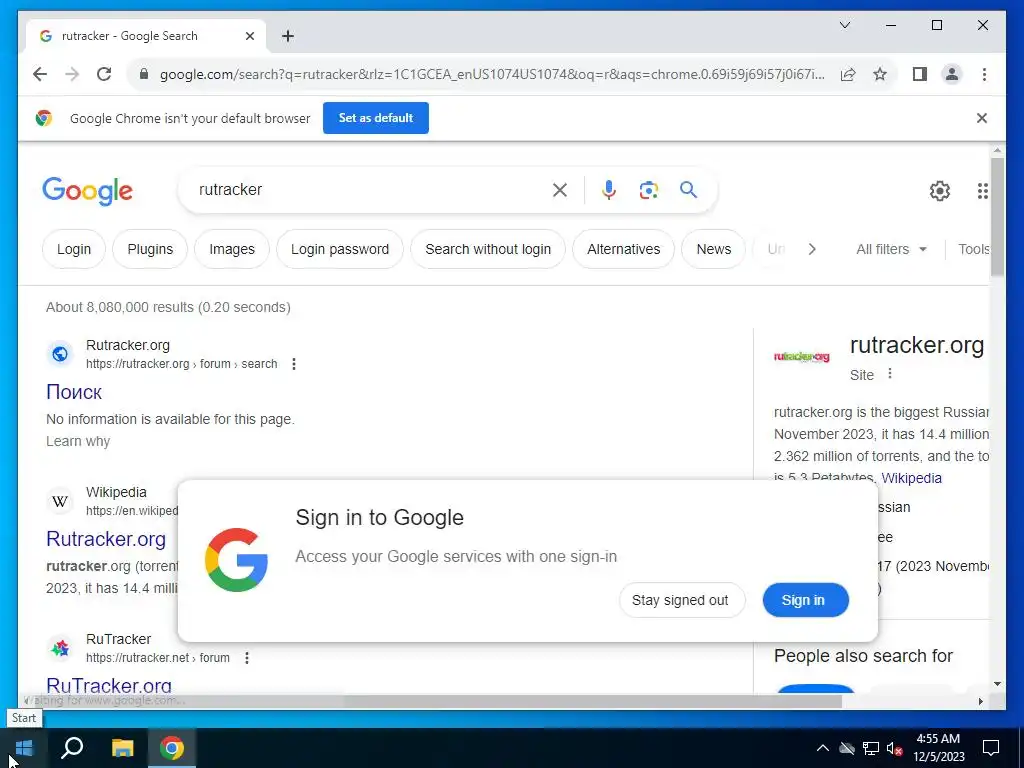Image resolution: width=1024 pixels, height=768 pixels.
Task: Close the rutracker Google Search tab
Action: pyautogui.click(x=249, y=36)
